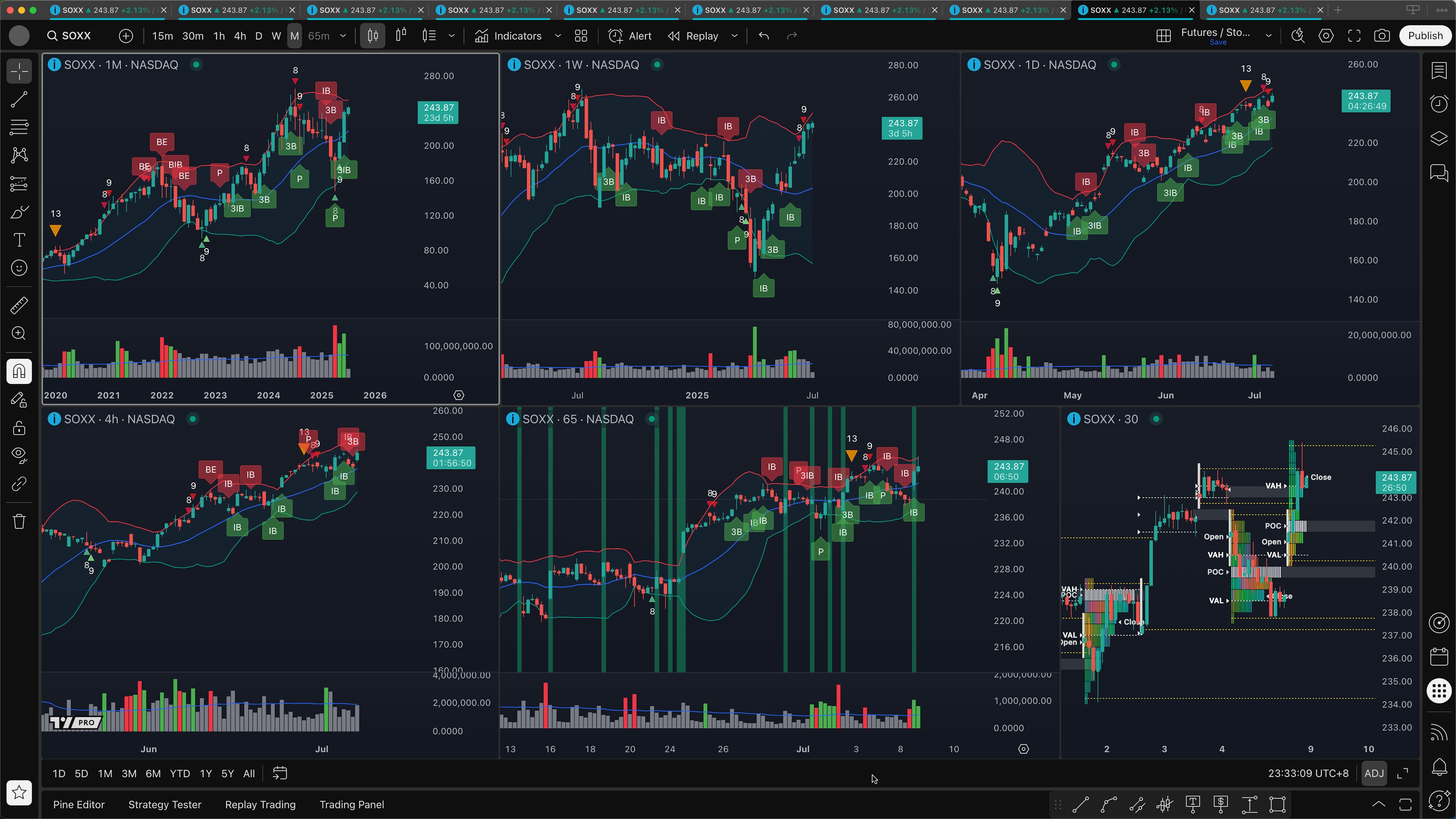This screenshot has height=819, width=1456.
Task: Open the layout setup grid icon
Action: 1163,36
